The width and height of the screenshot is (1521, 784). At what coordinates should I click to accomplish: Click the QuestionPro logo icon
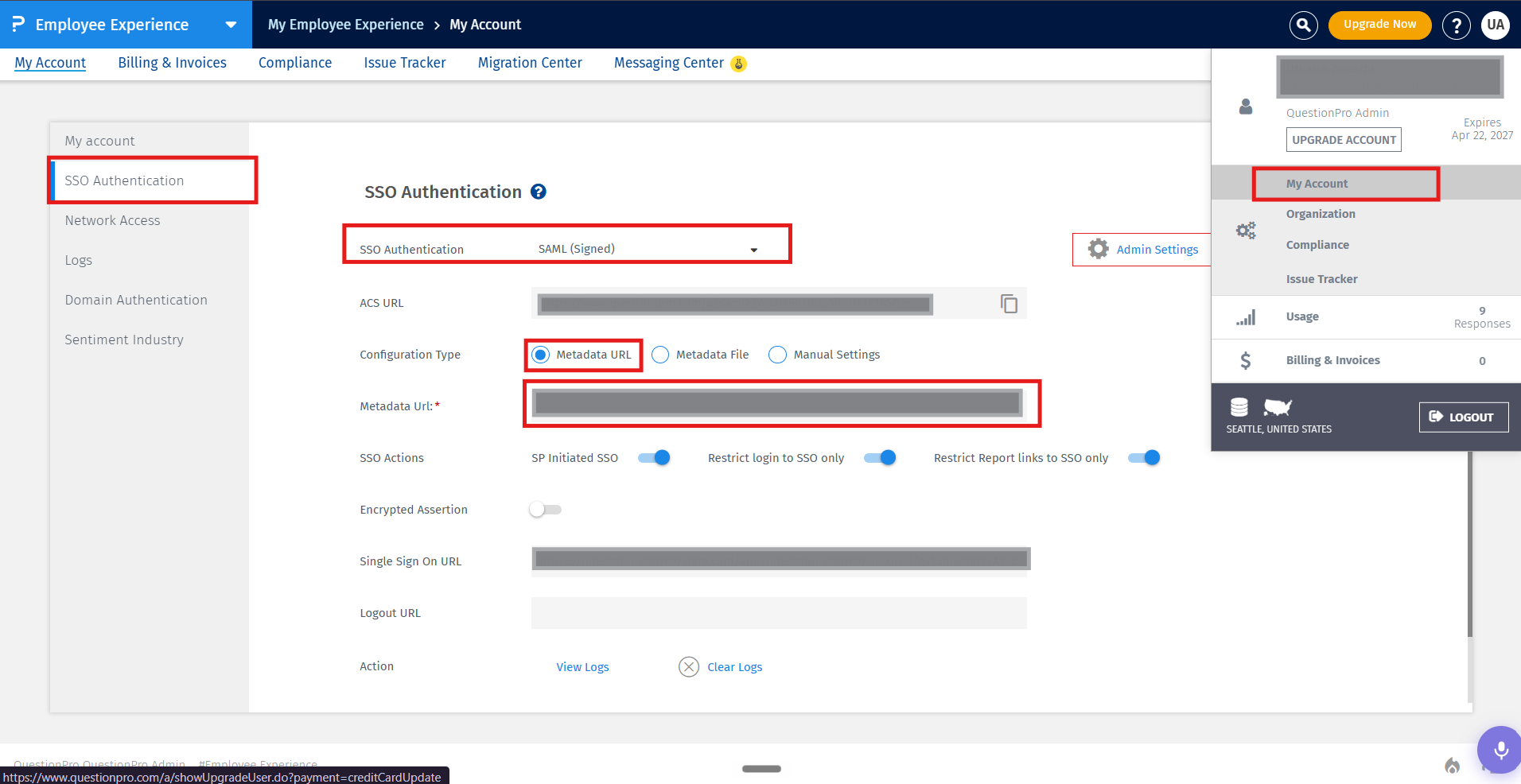click(x=18, y=24)
